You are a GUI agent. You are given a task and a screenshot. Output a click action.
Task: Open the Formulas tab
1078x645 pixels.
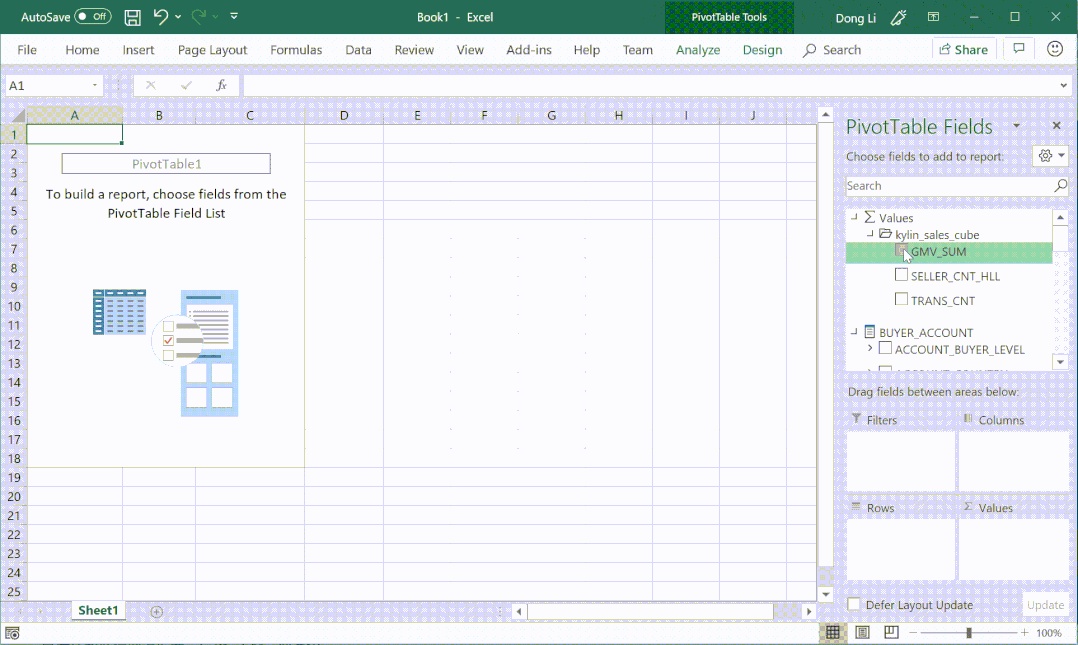[x=296, y=50]
